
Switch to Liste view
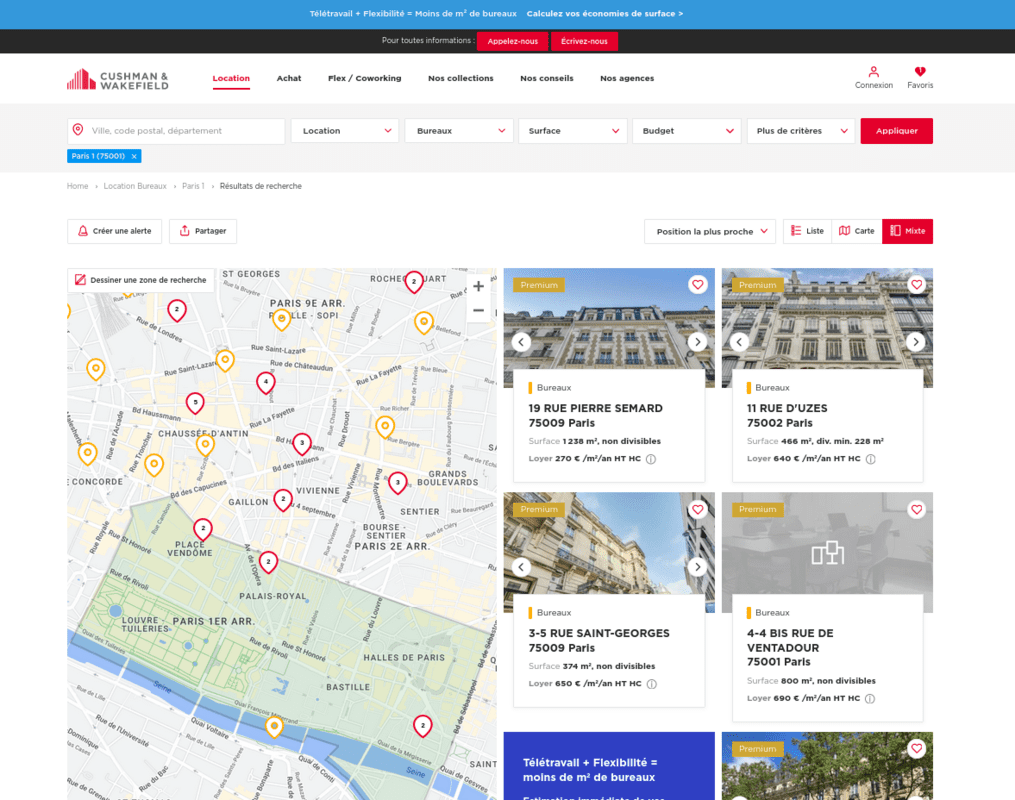807,231
